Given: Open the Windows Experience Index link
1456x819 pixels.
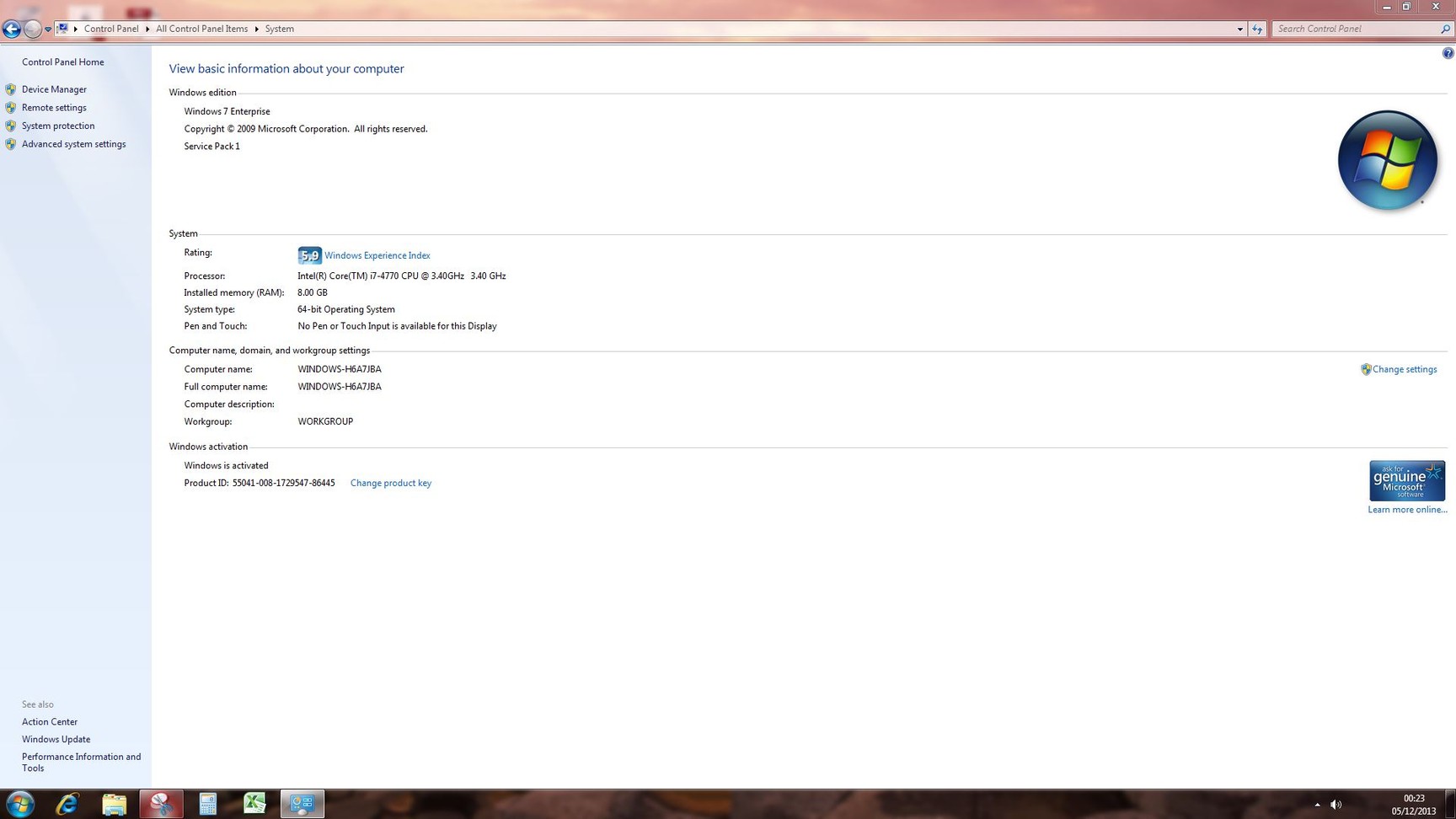Looking at the screenshot, I should (x=377, y=255).
